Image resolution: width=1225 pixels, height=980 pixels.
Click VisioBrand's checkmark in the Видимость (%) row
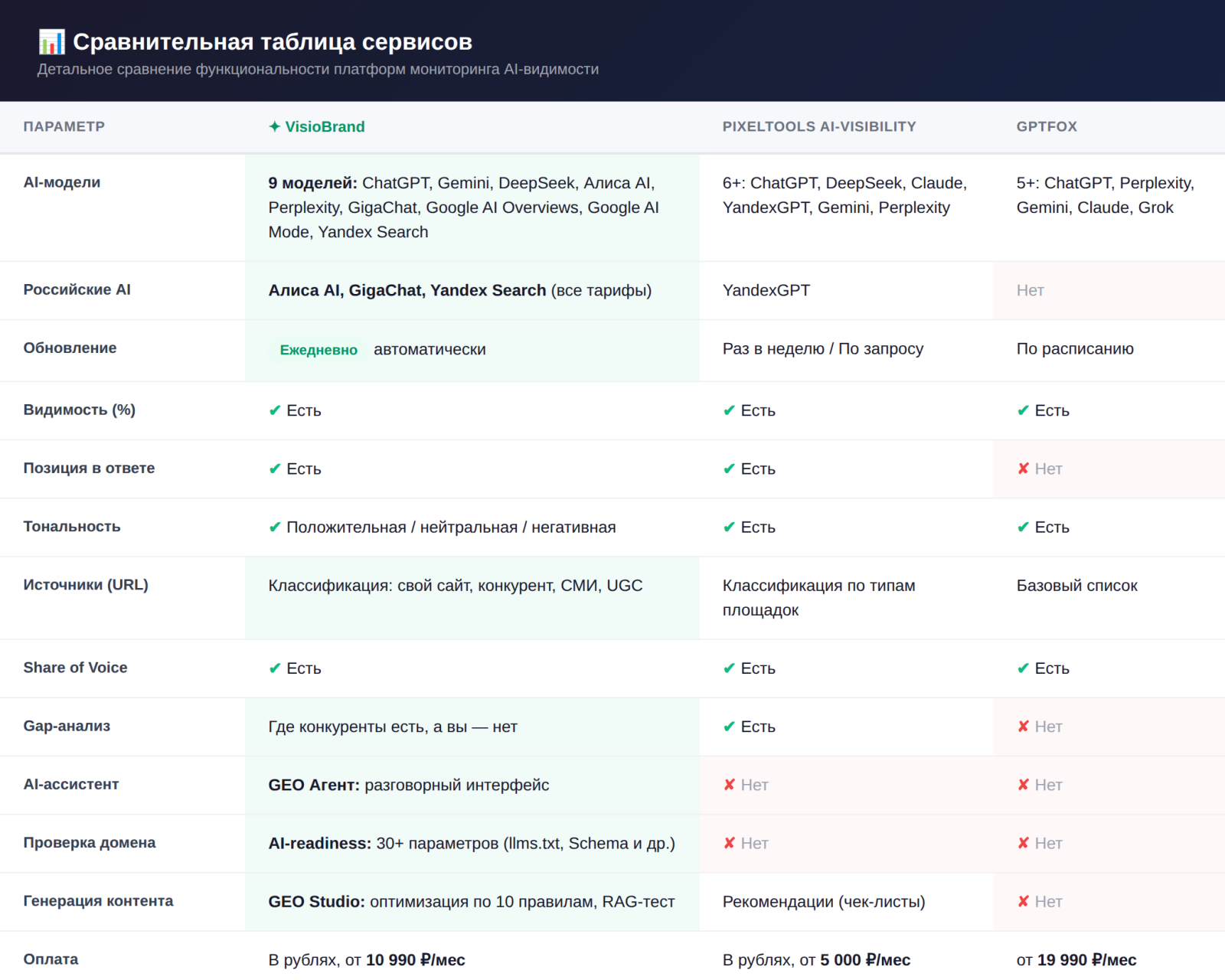tap(275, 410)
